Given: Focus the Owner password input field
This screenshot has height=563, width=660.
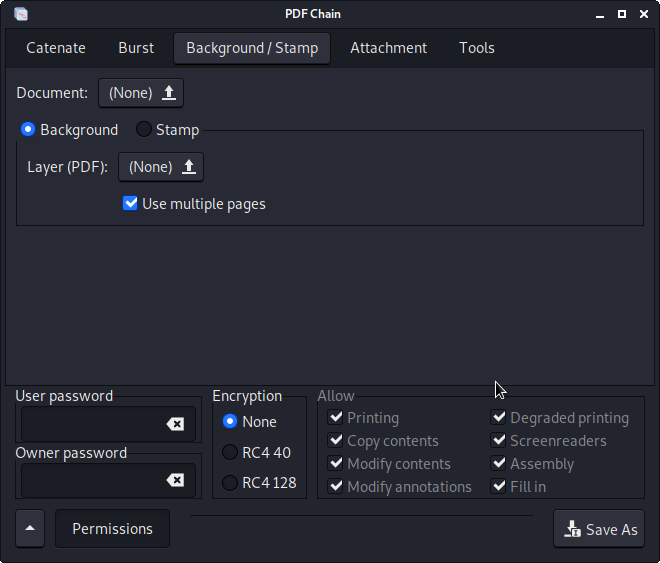Looking at the screenshot, I should [109, 480].
